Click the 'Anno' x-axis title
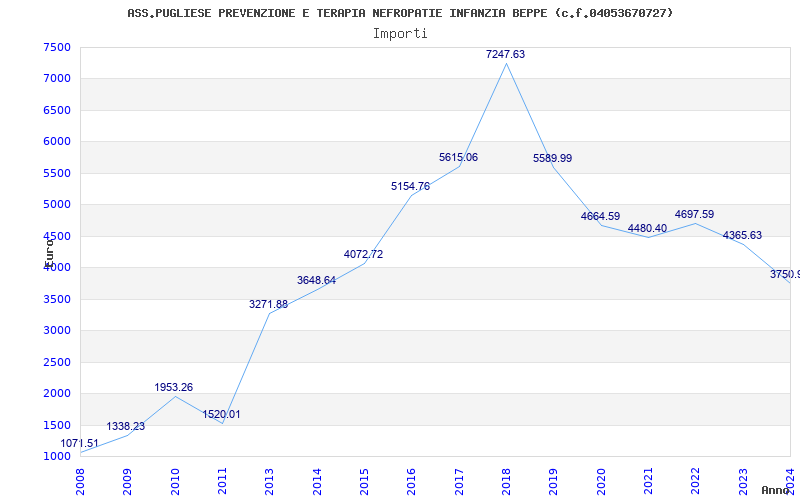The image size is (800, 500). 775,490
